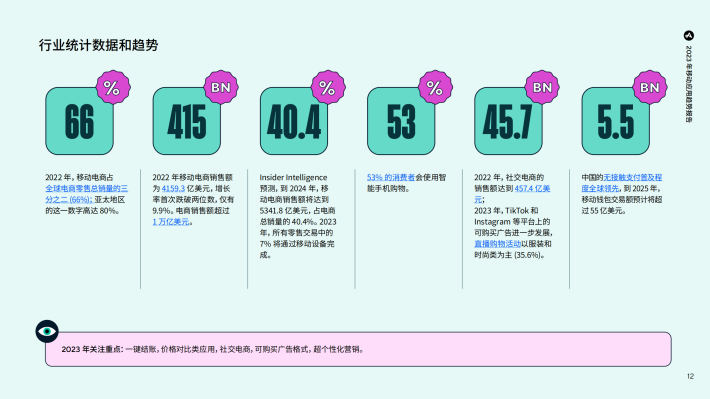Click the eye icon beside the pink banner
The image size is (710, 399).
(x=47, y=332)
